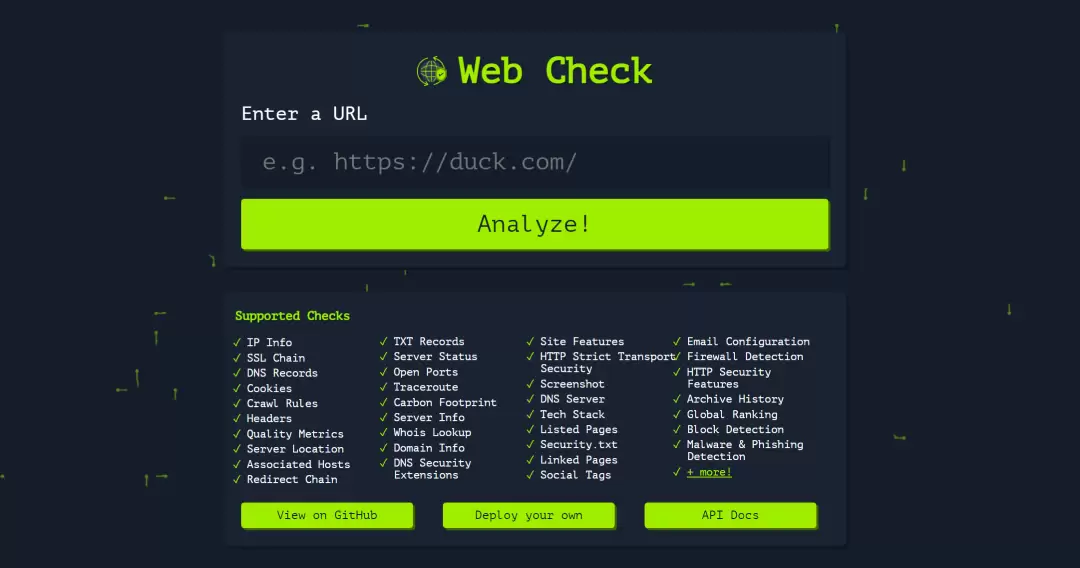Click the 'Tech Stack' list item
The width and height of the screenshot is (1080, 568).
572,414
